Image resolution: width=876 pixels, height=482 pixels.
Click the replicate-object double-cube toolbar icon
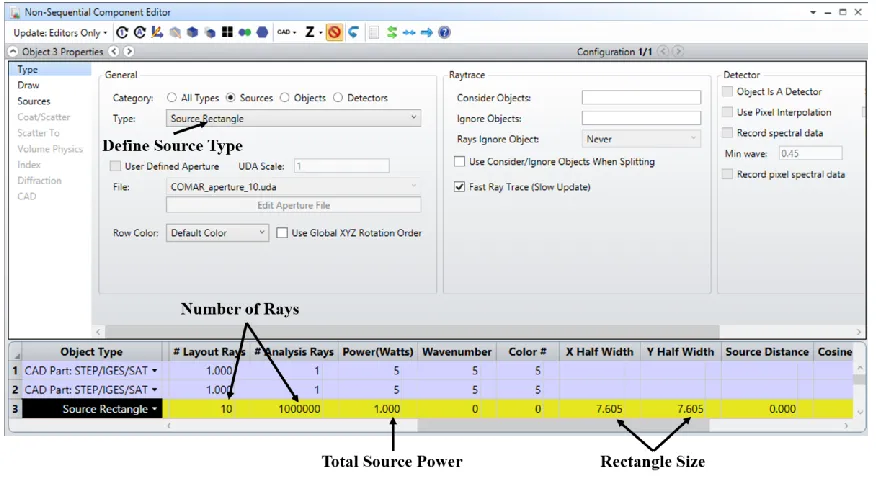(210, 33)
